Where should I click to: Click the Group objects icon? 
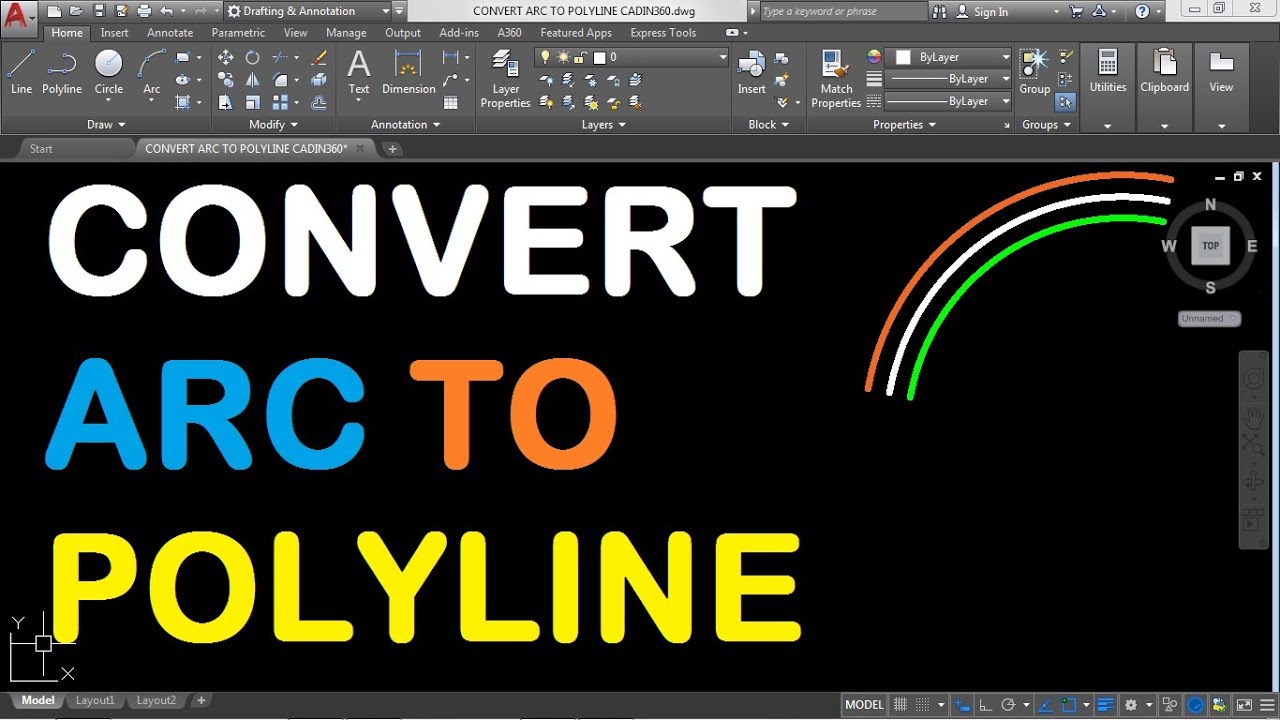tap(1034, 73)
